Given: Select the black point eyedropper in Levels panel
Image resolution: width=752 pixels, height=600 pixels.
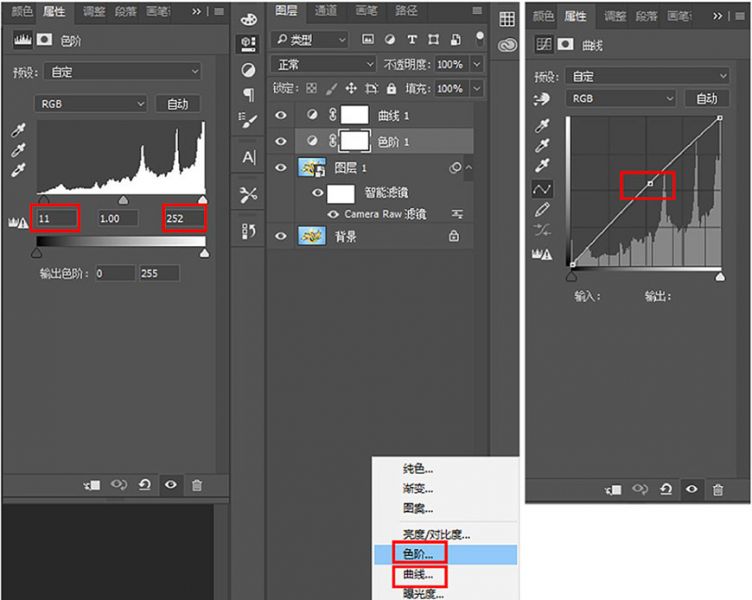Looking at the screenshot, I should click(x=18, y=130).
